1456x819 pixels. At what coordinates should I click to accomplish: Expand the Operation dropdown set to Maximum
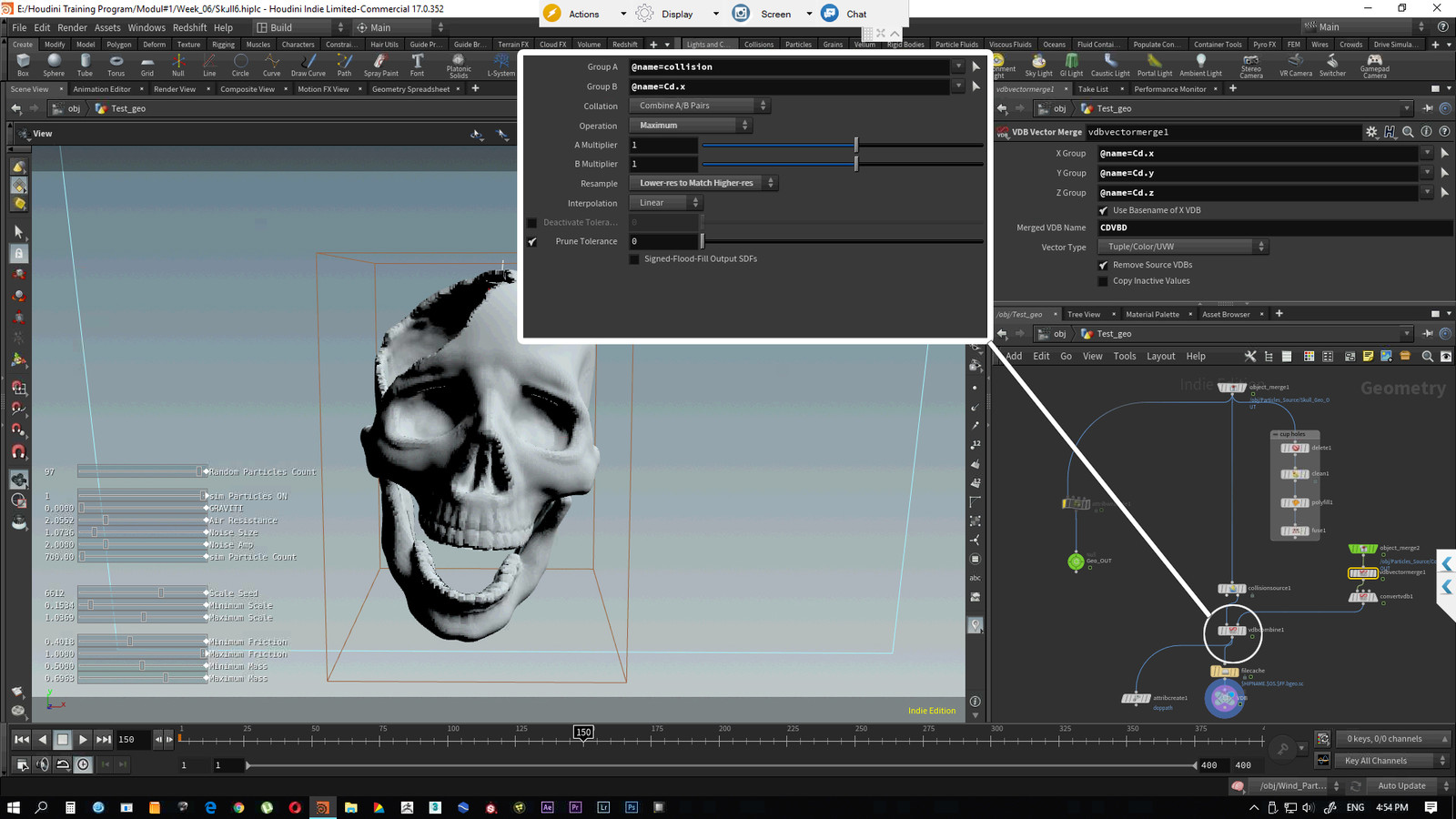[x=688, y=125]
